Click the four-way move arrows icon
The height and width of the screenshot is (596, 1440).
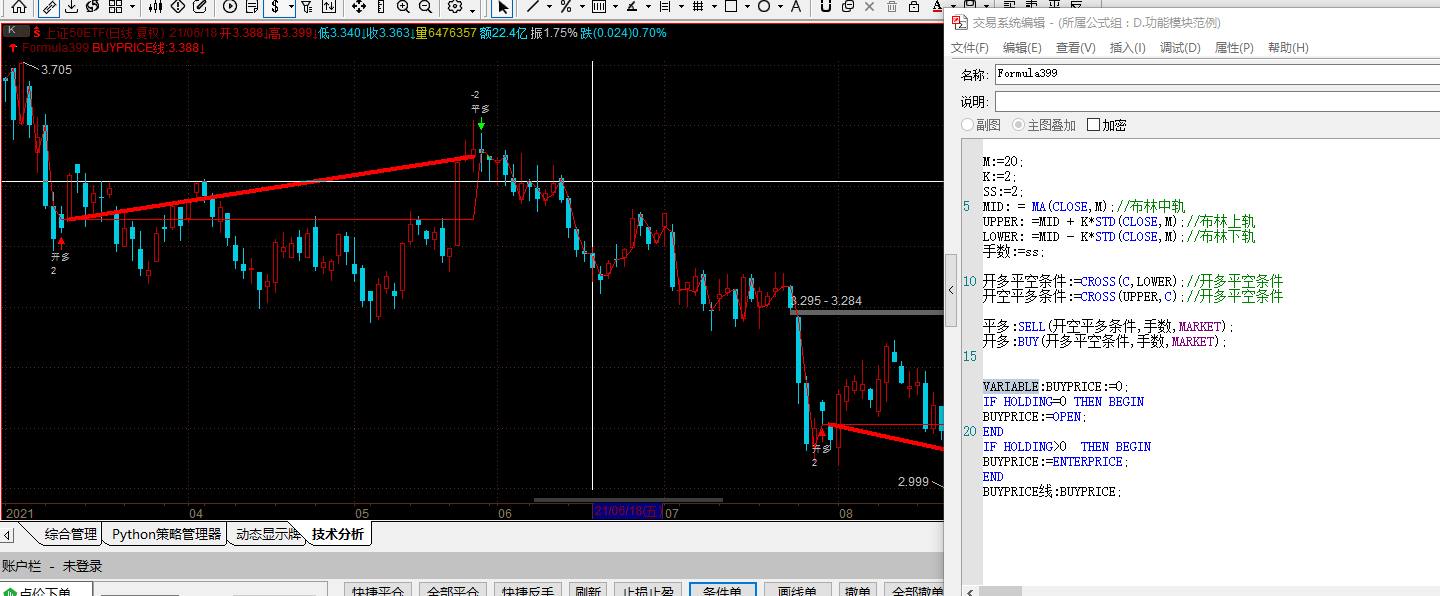point(359,7)
